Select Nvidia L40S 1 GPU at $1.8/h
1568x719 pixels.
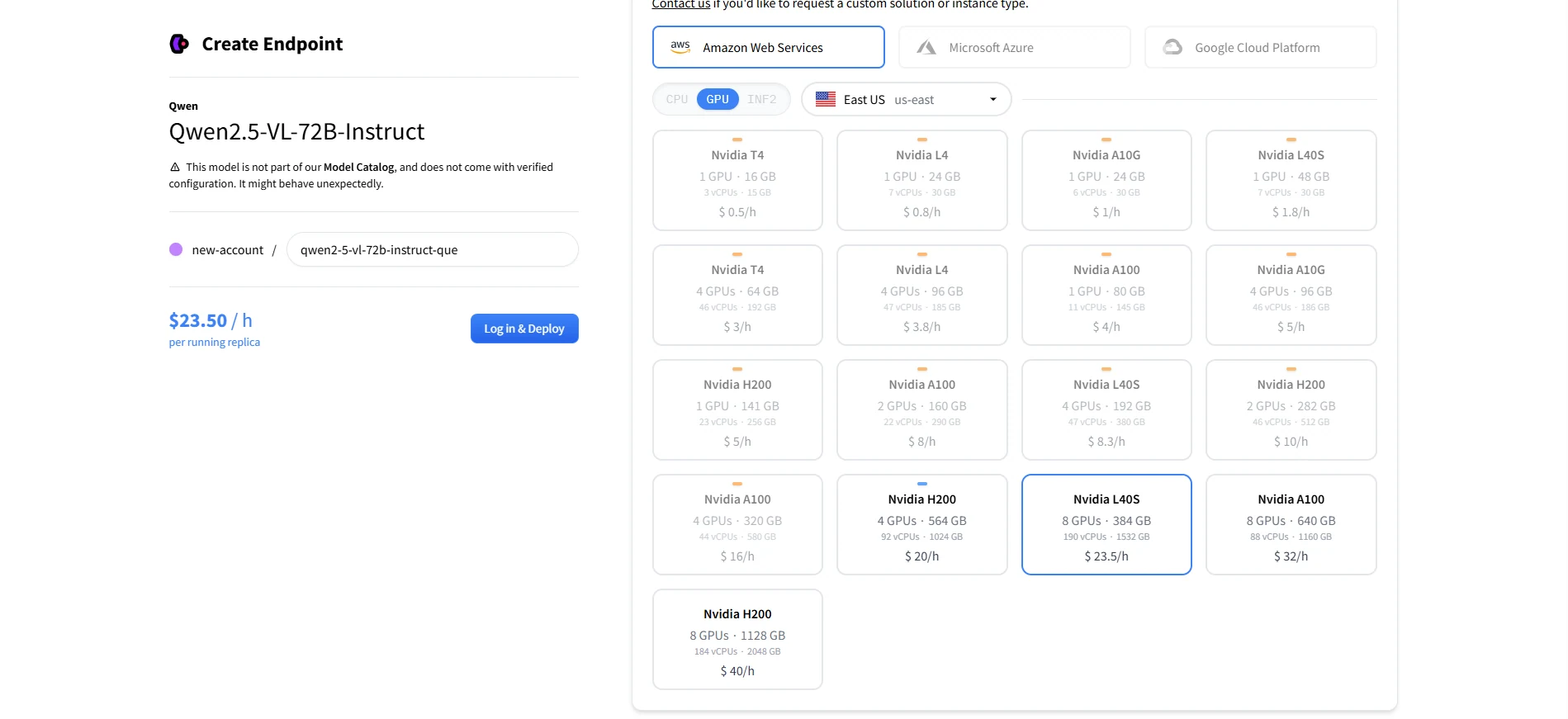click(x=1291, y=180)
